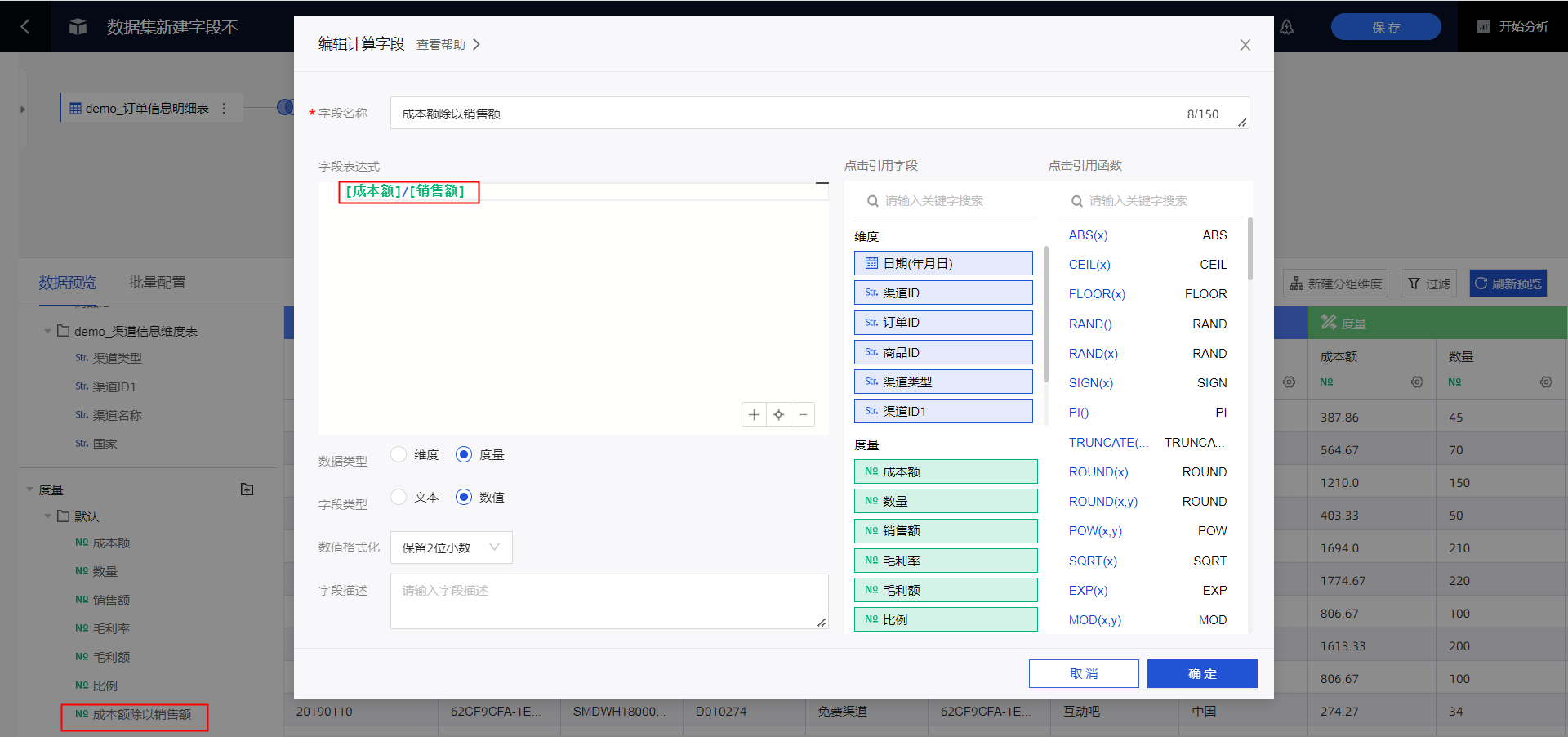Screen dimensions: 1568x737
Task: Click the minus zoom-out icon in expression editor
Action: coord(803,415)
